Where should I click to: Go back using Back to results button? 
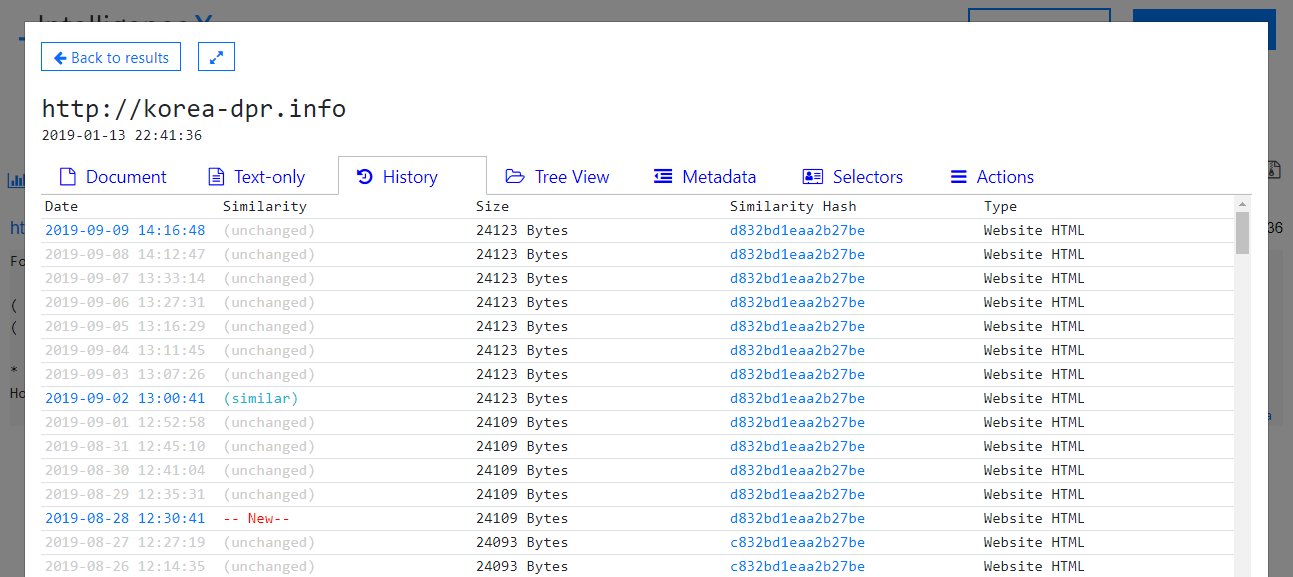click(111, 57)
